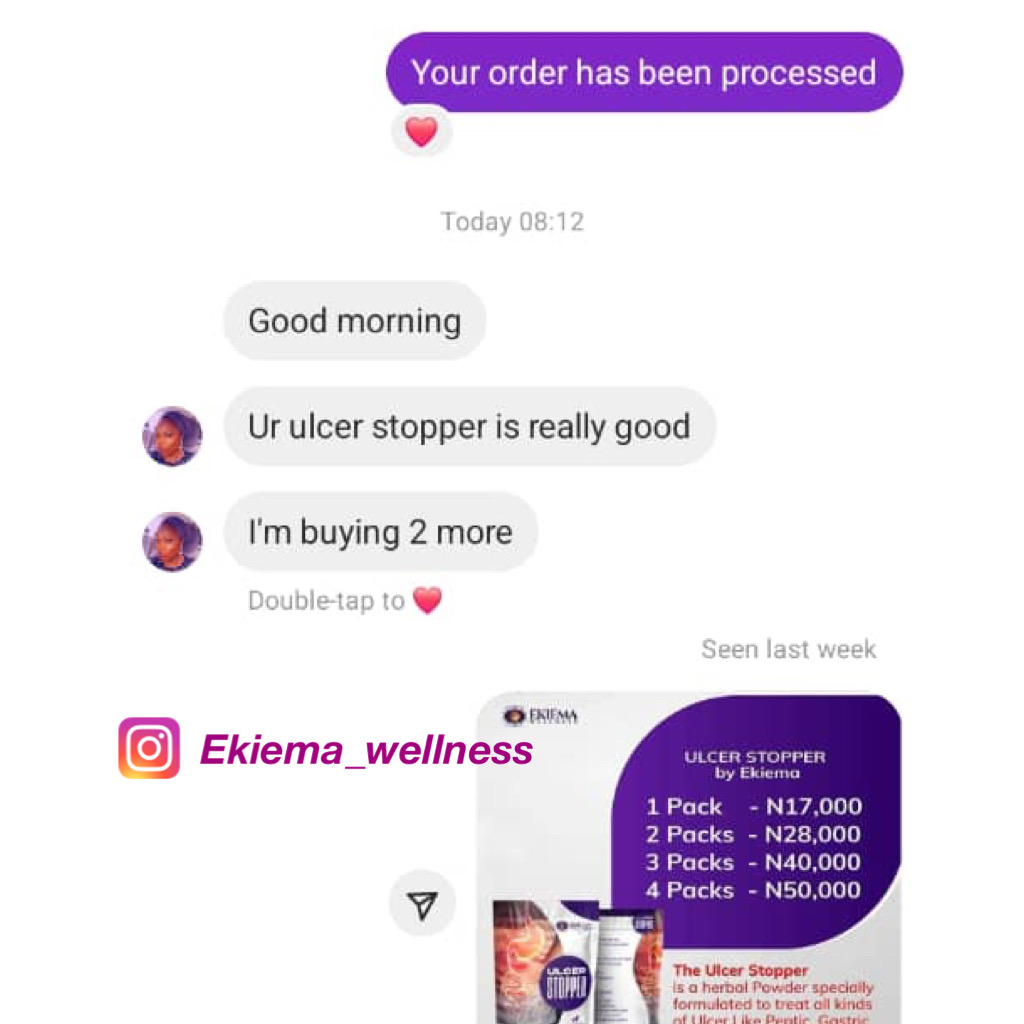Tap the 'Today 08:12' timestamp
Image resolution: width=1024 pixels, height=1024 pixels.
tap(513, 222)
